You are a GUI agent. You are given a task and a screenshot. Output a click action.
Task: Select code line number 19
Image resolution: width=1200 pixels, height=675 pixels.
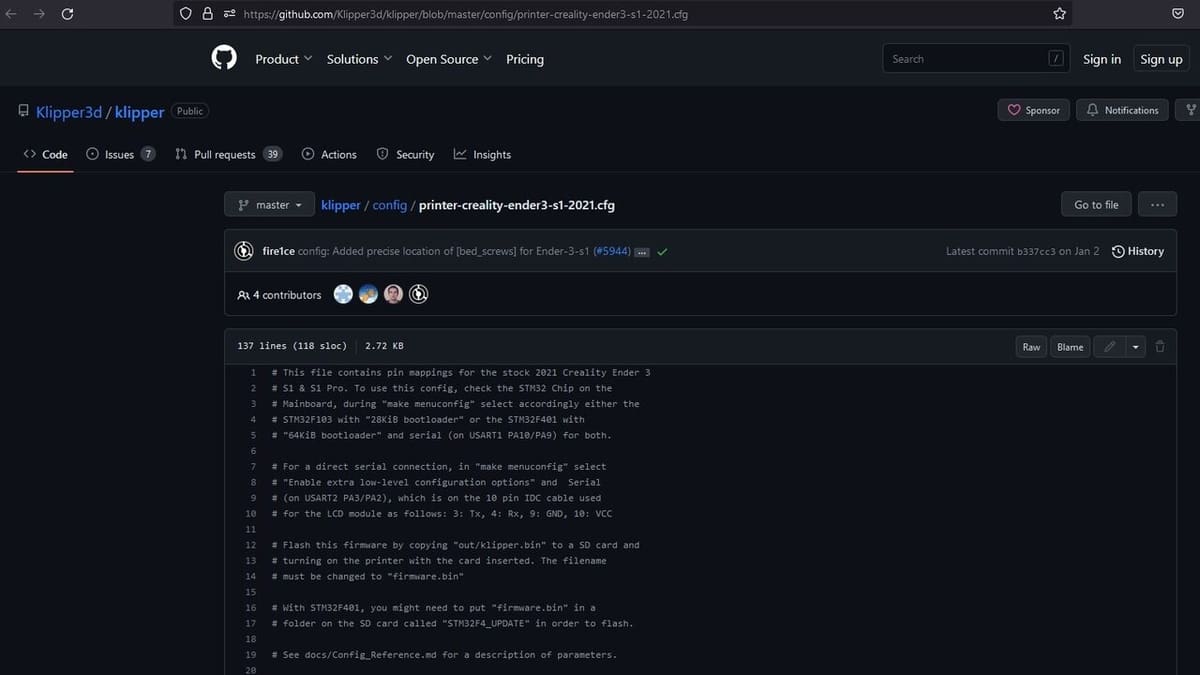tap(250, 655)
